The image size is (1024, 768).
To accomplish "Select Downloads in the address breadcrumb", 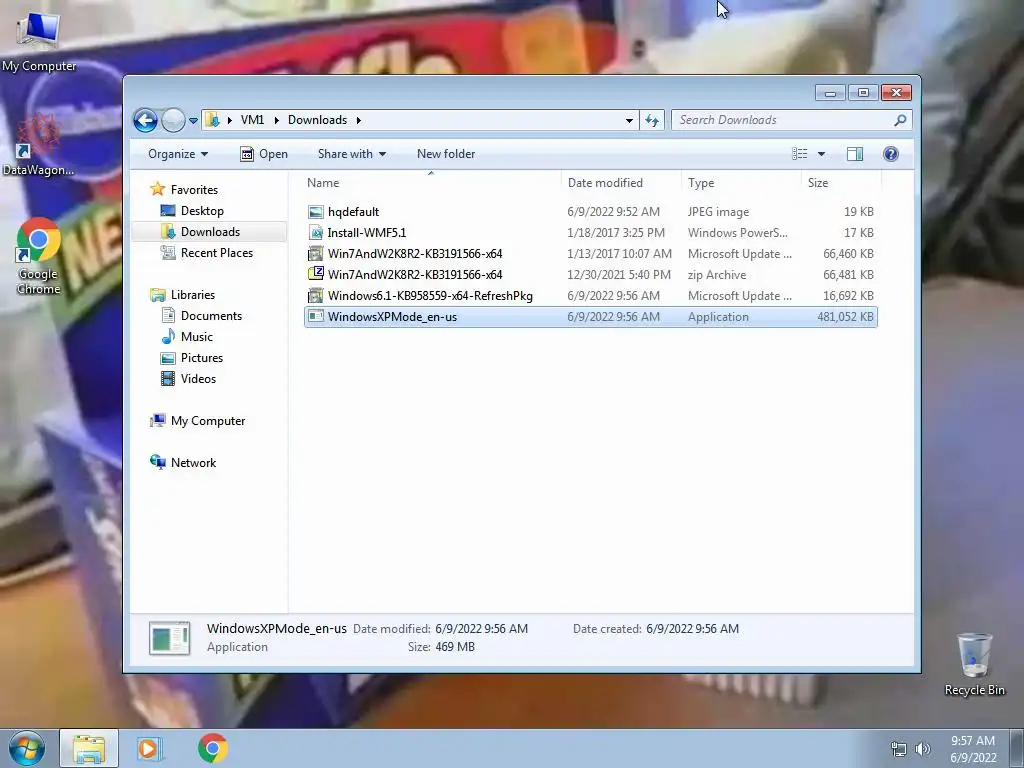I will 317,120.
